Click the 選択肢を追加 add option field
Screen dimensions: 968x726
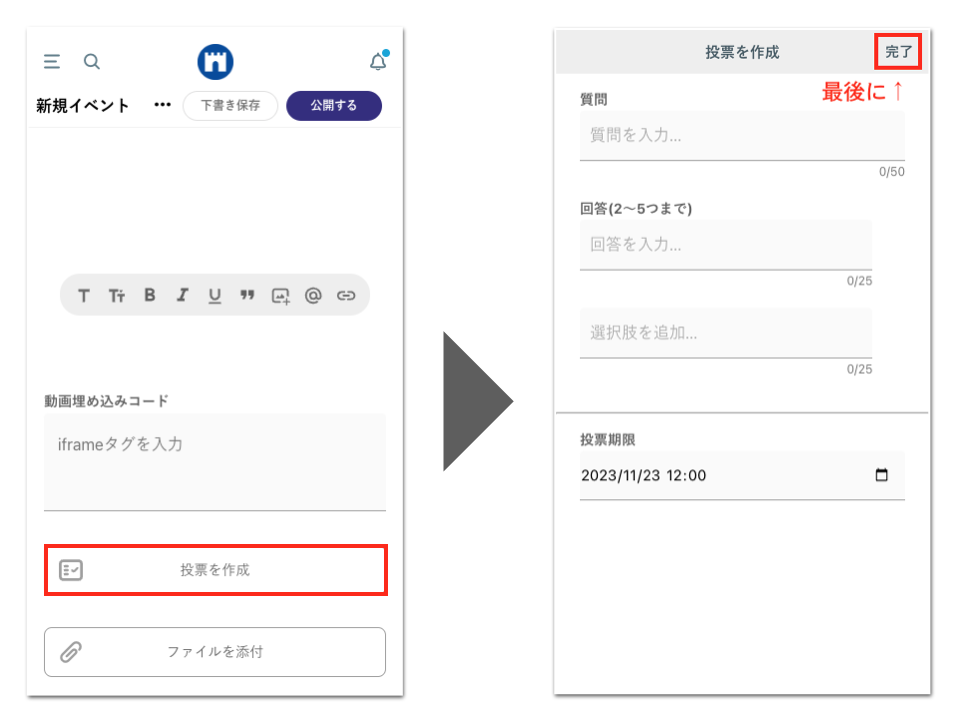(726, 333)
